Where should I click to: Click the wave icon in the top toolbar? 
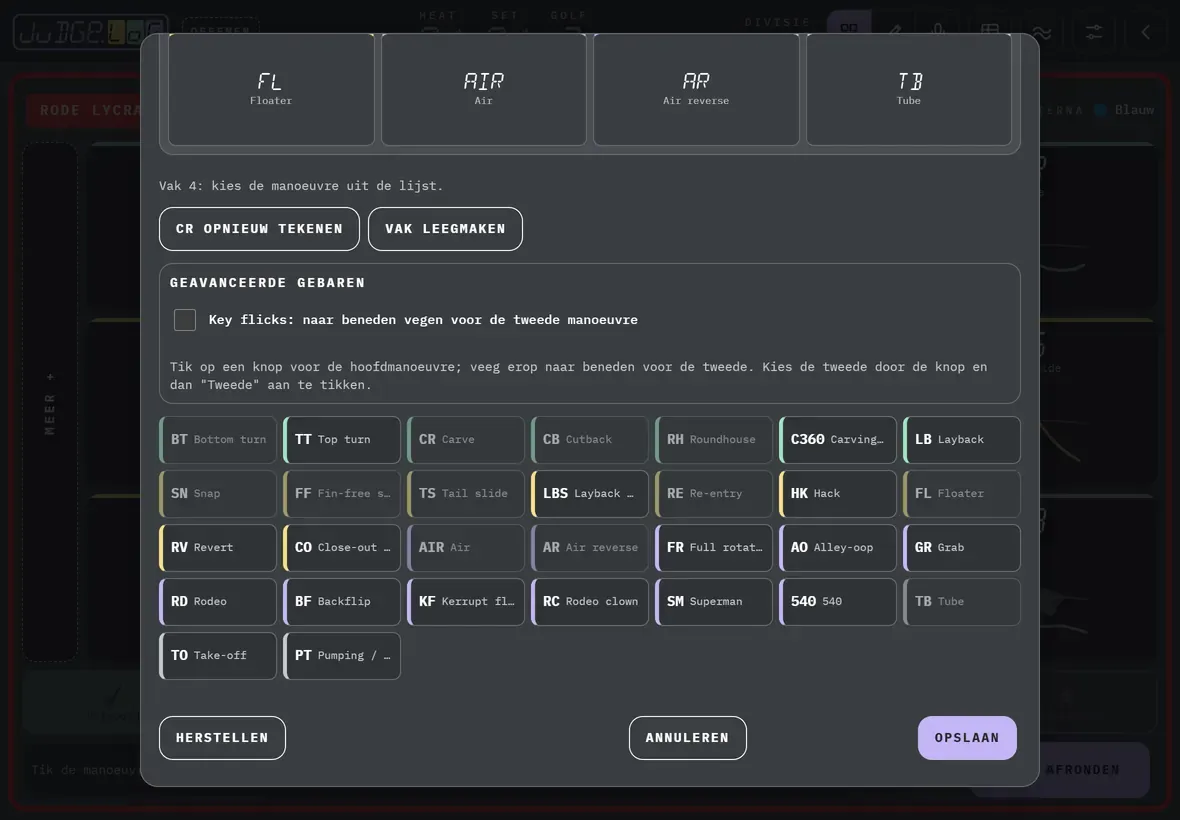pyautogui.click(x=1042, y=32)
